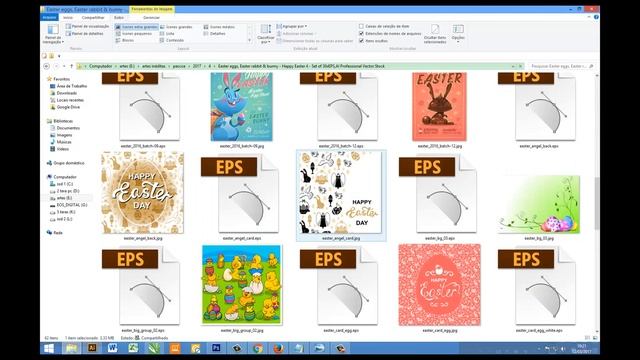Select Ícones extra grandes layout
Screen dimensions: 640x360
pyautogui.click(x=136, y=27)
